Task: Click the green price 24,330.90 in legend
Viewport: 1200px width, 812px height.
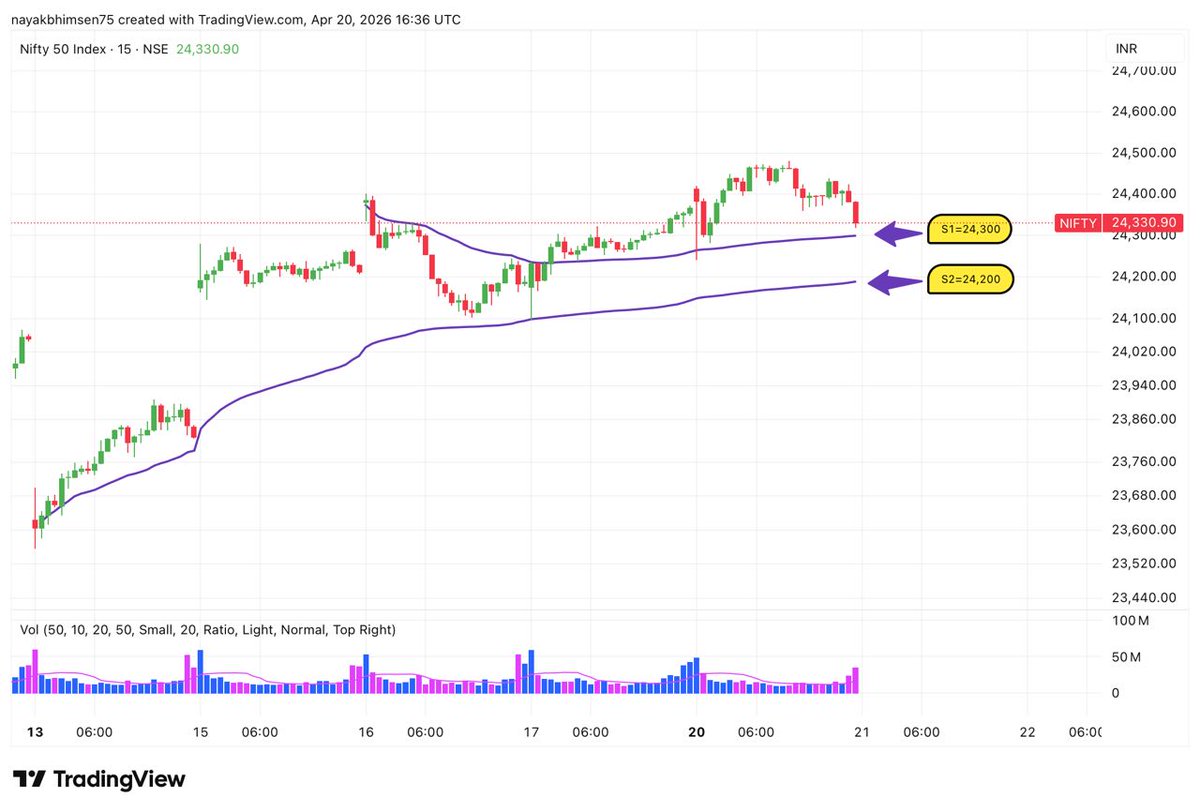Action: point(207,47)
